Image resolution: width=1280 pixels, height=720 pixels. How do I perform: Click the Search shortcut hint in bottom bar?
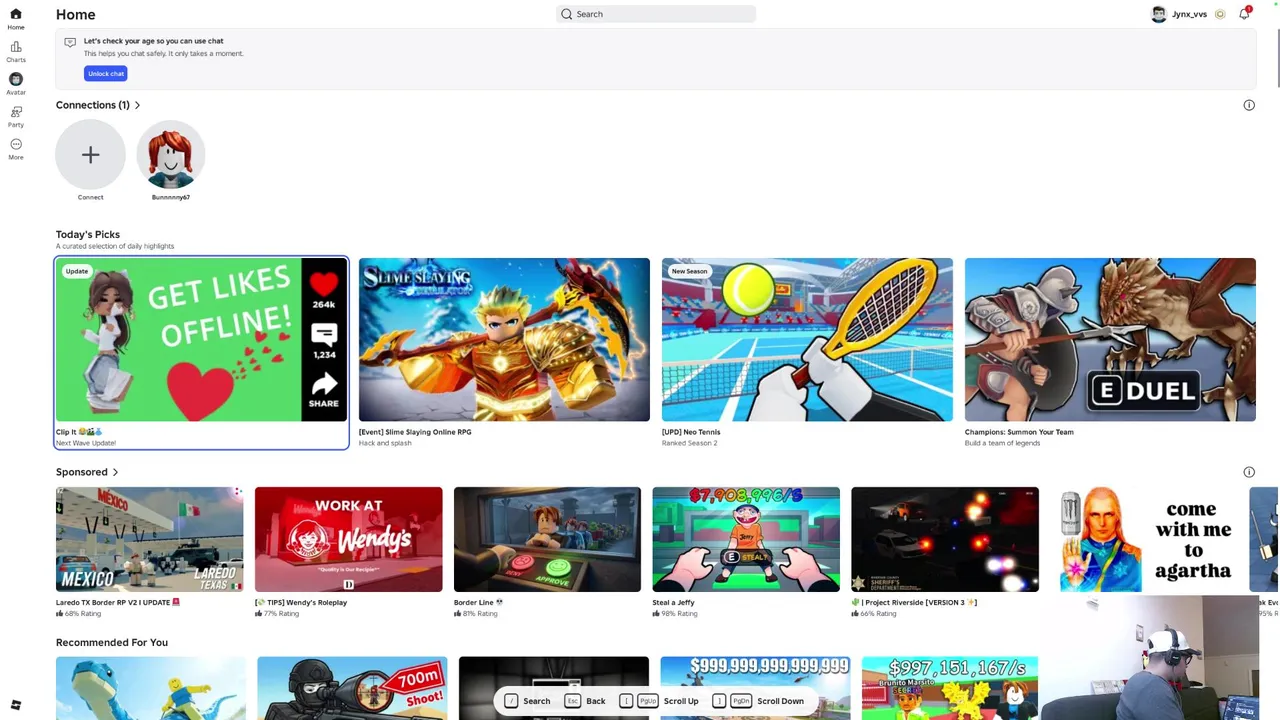pyautogui.click(x=527, y=701)
